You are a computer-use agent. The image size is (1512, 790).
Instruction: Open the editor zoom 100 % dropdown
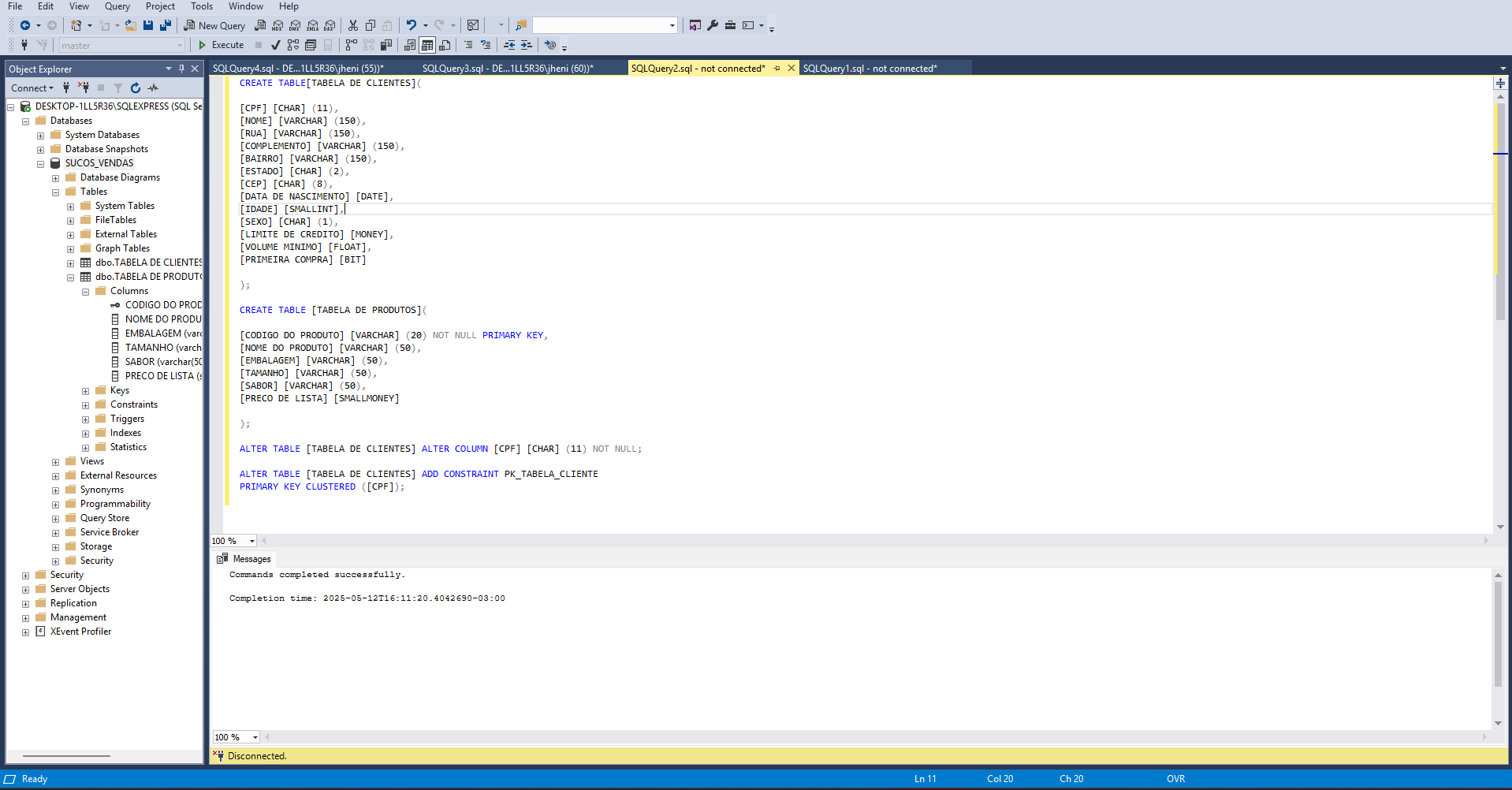(252, 541)
